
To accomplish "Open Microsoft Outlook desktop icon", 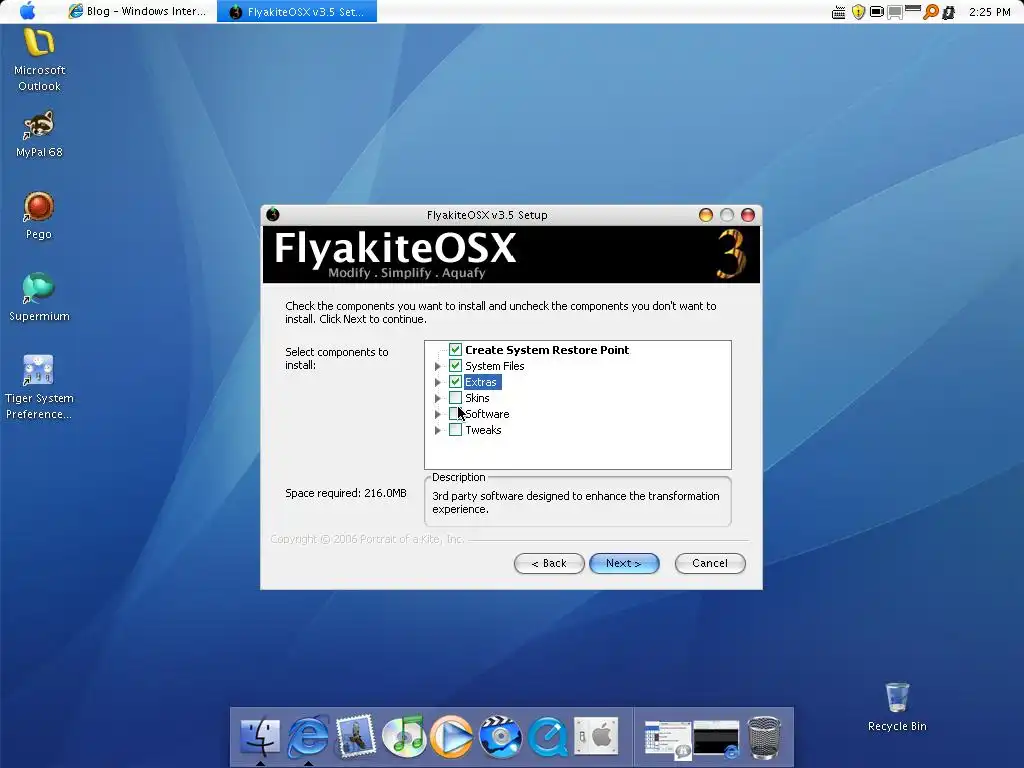I will click(x=39, y=60).
